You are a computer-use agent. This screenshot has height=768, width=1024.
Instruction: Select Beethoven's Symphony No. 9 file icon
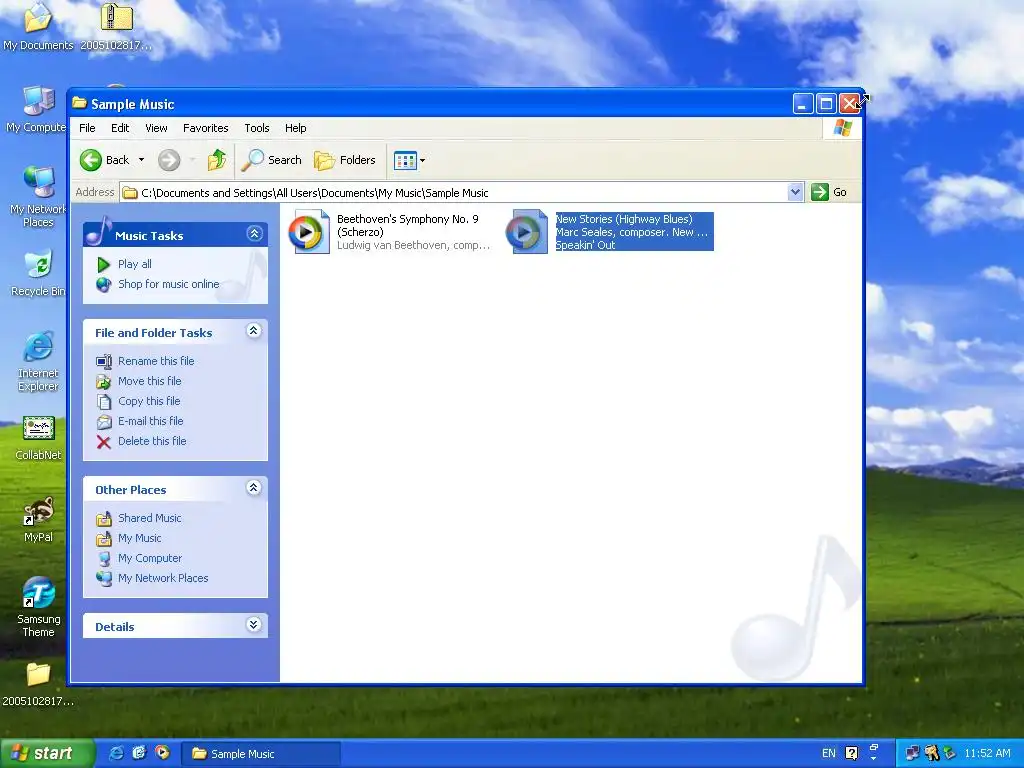309,231
